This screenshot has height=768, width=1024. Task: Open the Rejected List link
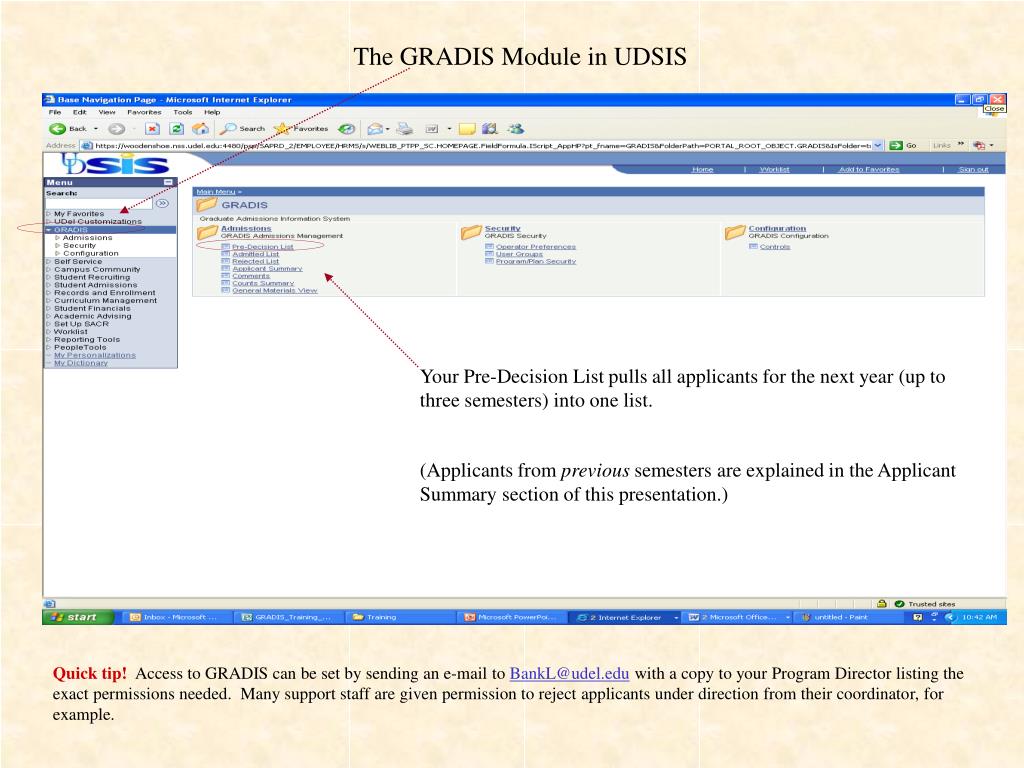[x=255, y=261]
